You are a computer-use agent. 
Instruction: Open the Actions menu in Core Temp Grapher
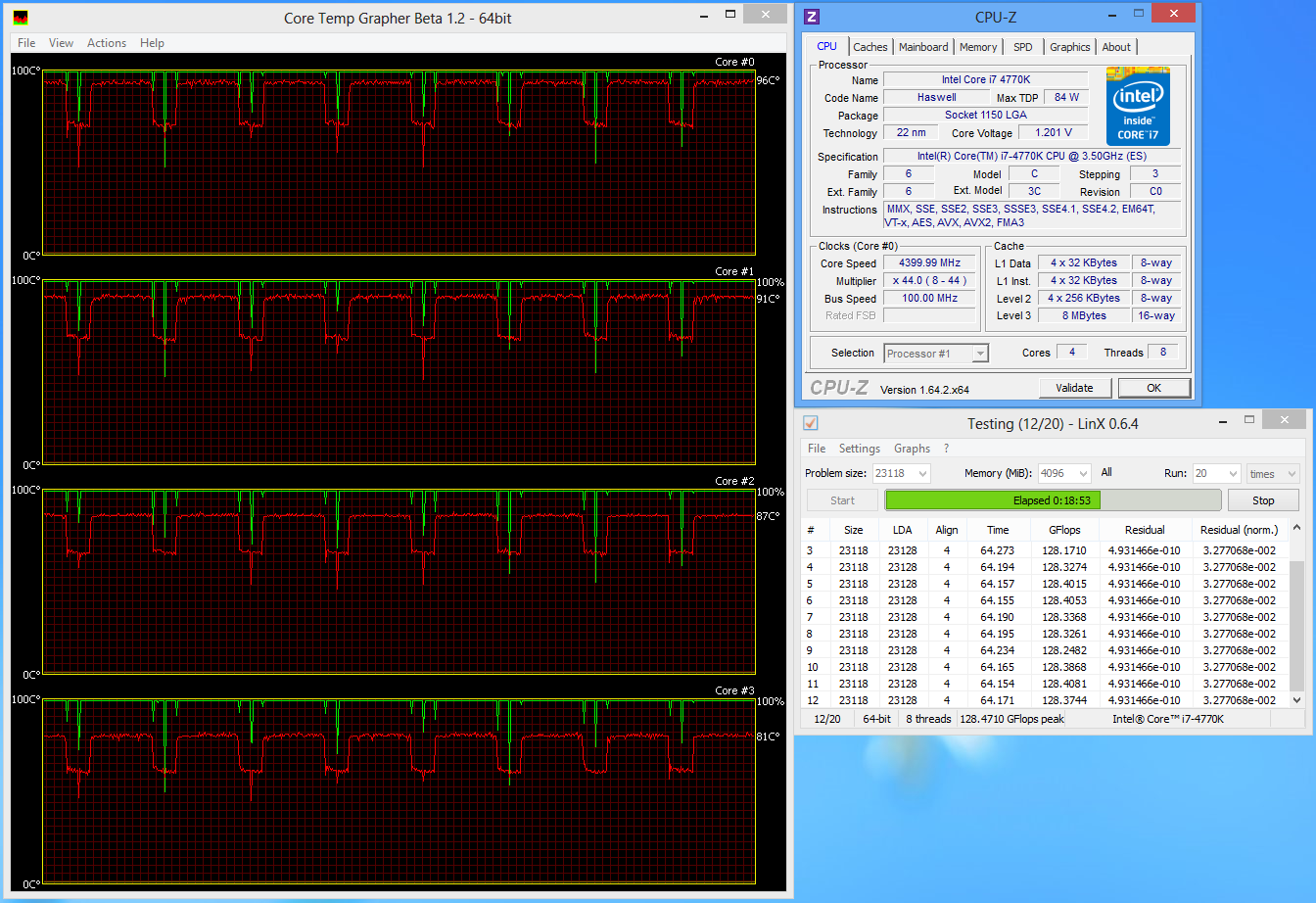pyautogui.click(x=106, y=43)
